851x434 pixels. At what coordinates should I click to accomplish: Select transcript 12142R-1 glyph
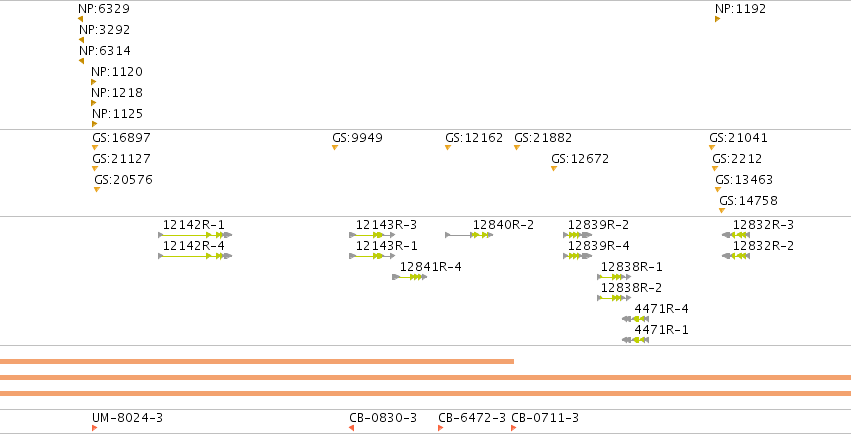click(195, 235)
